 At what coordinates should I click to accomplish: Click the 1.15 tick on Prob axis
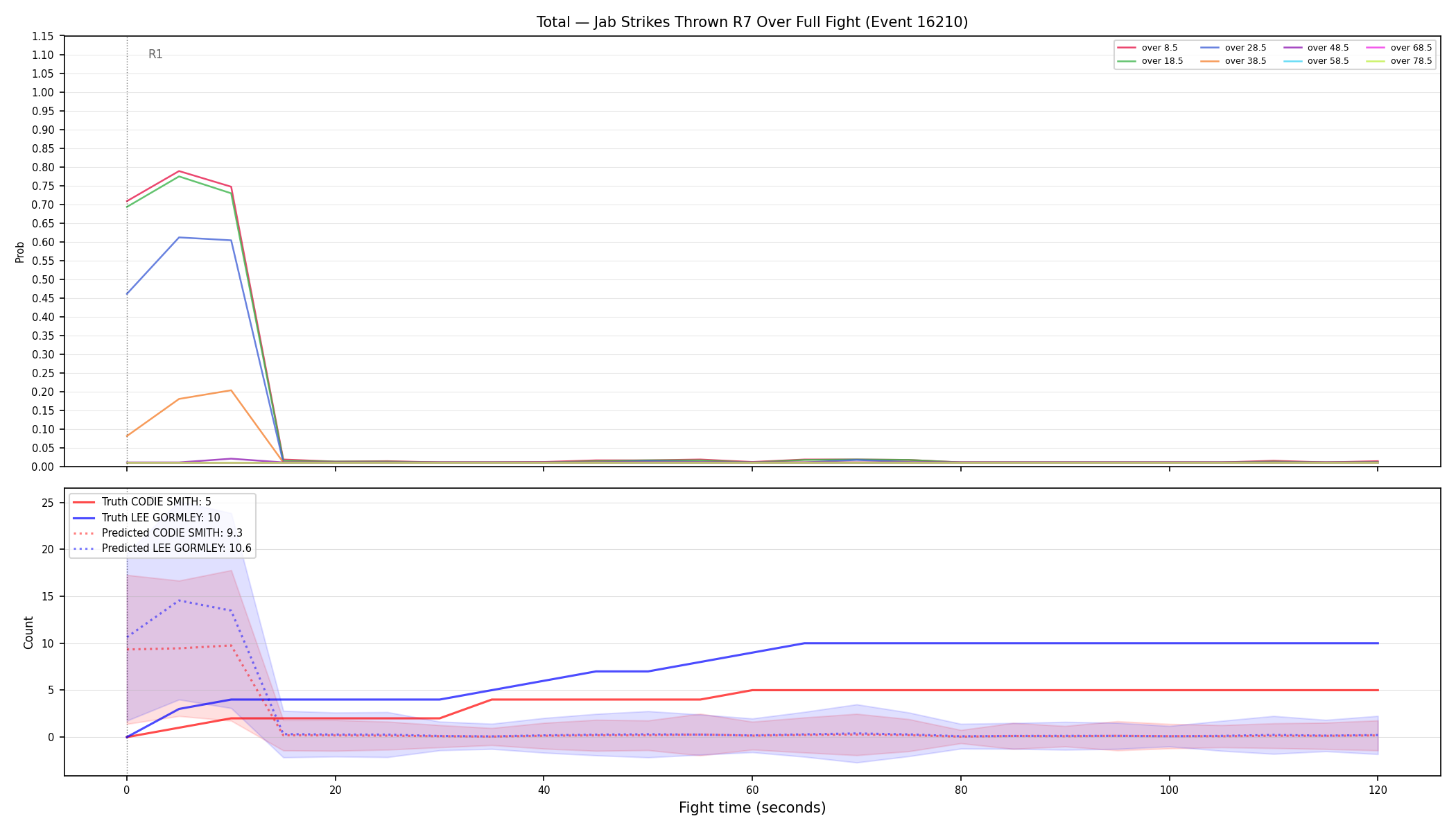pos(43,36)
